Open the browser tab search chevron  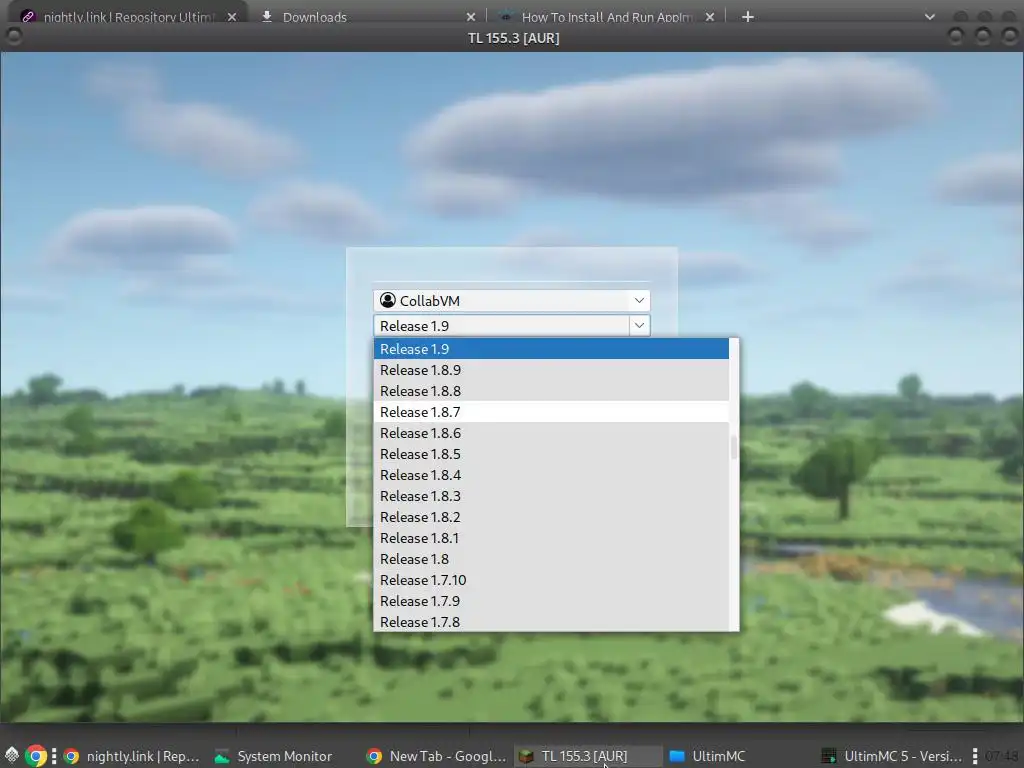(929, 17)
